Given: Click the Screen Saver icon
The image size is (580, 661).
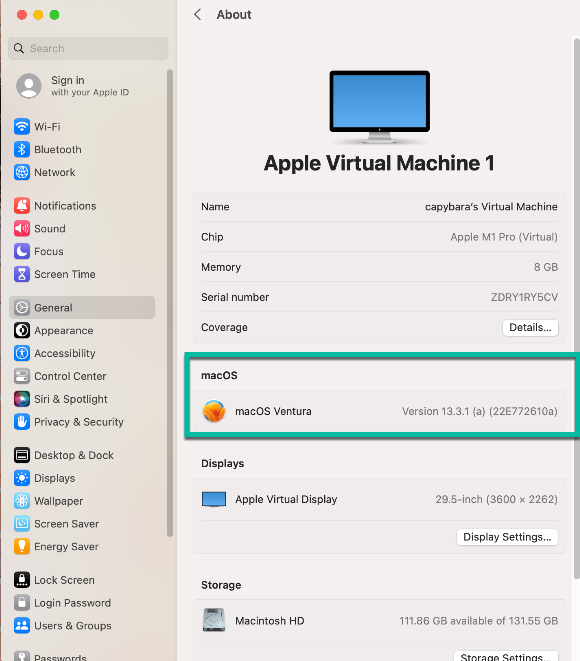Looking at the screenshot, I should click(x=21, y=524).
